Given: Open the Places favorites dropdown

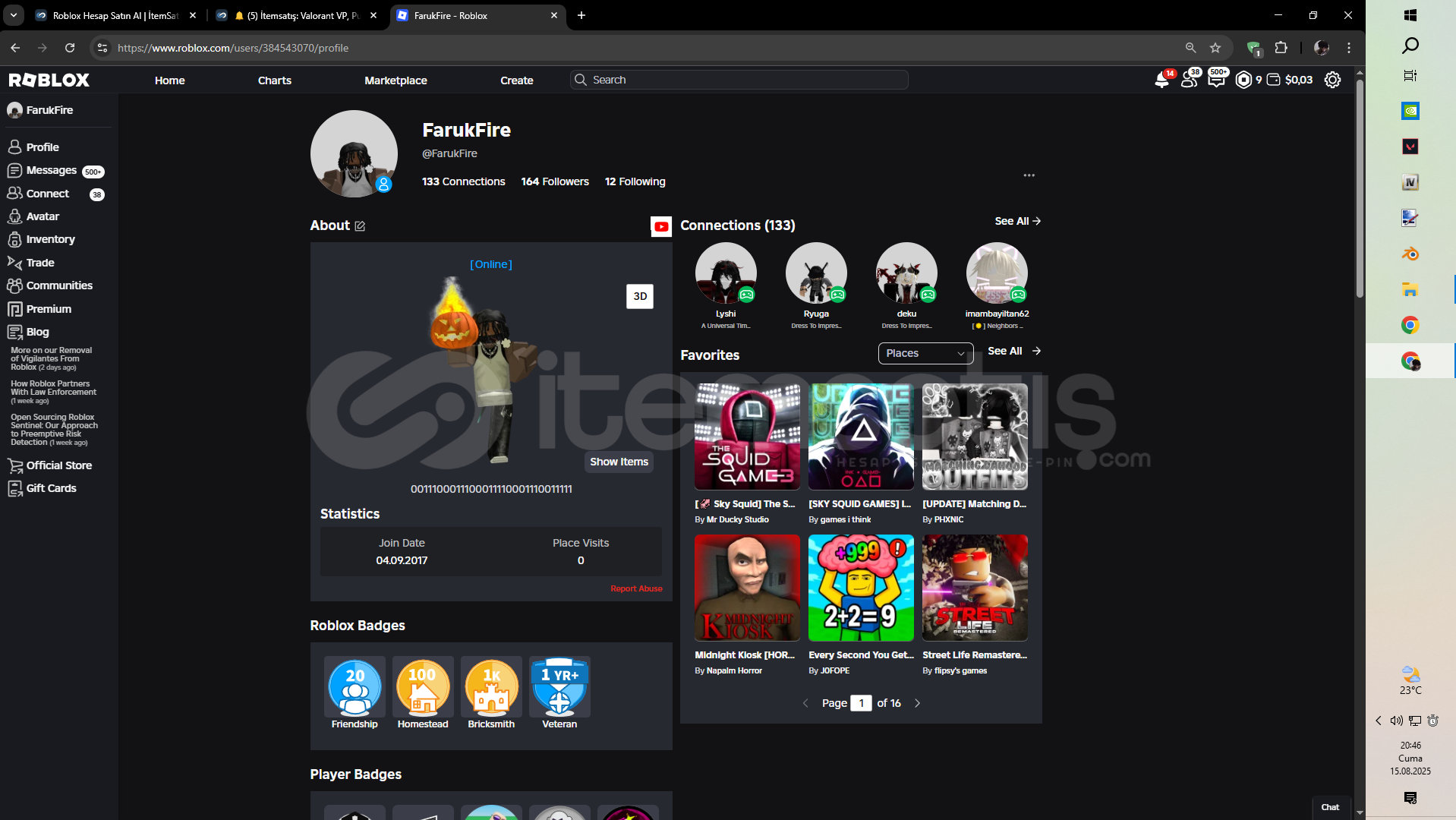Looking at the screenshot, I should coord(925,353).
